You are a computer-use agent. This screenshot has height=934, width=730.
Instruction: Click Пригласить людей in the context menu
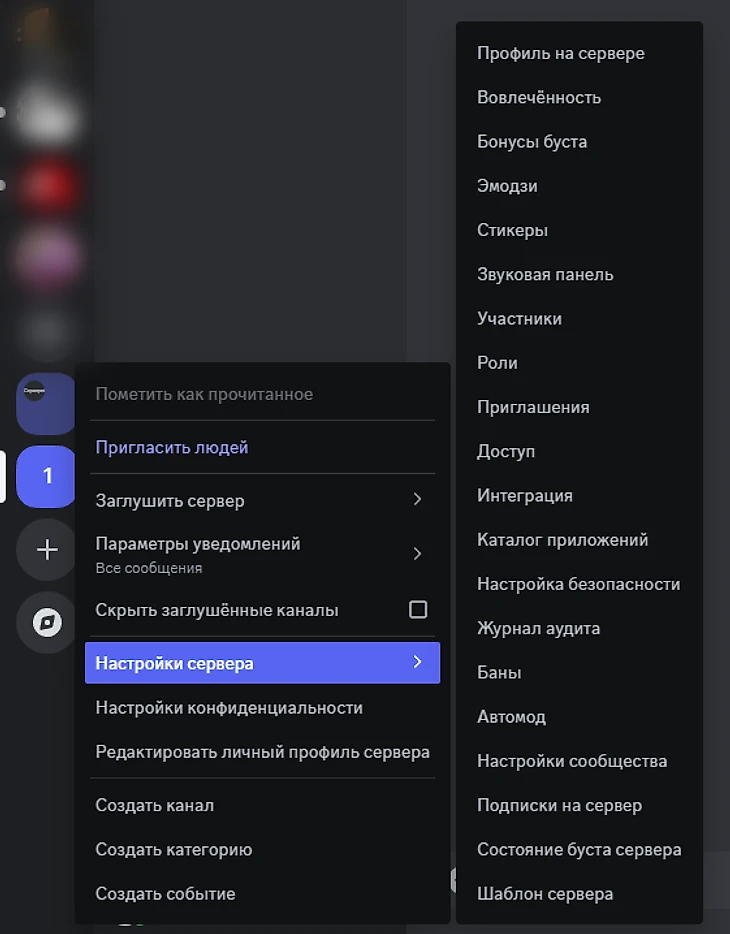[172, 447]
